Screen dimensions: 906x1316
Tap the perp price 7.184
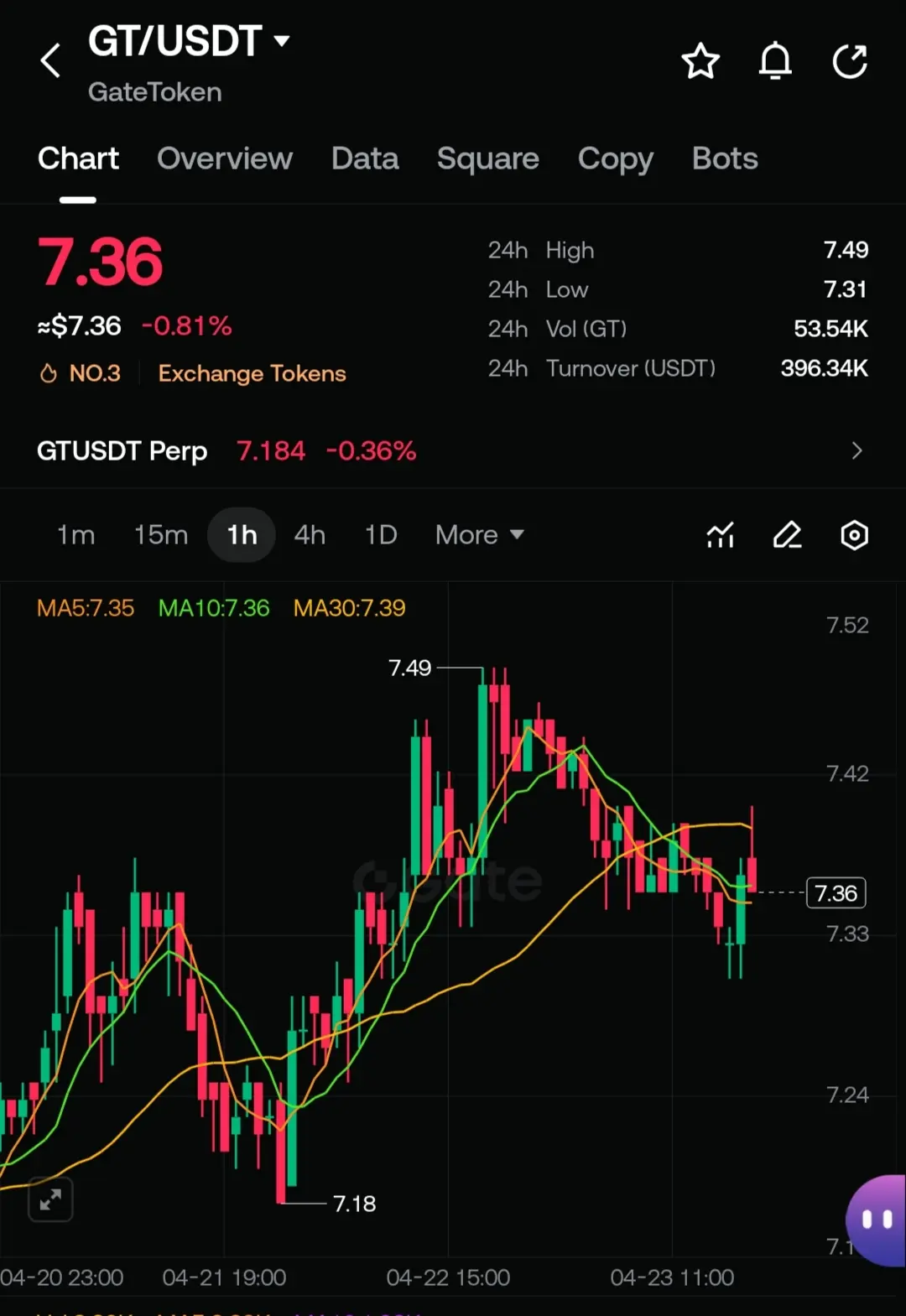(271, 451)
